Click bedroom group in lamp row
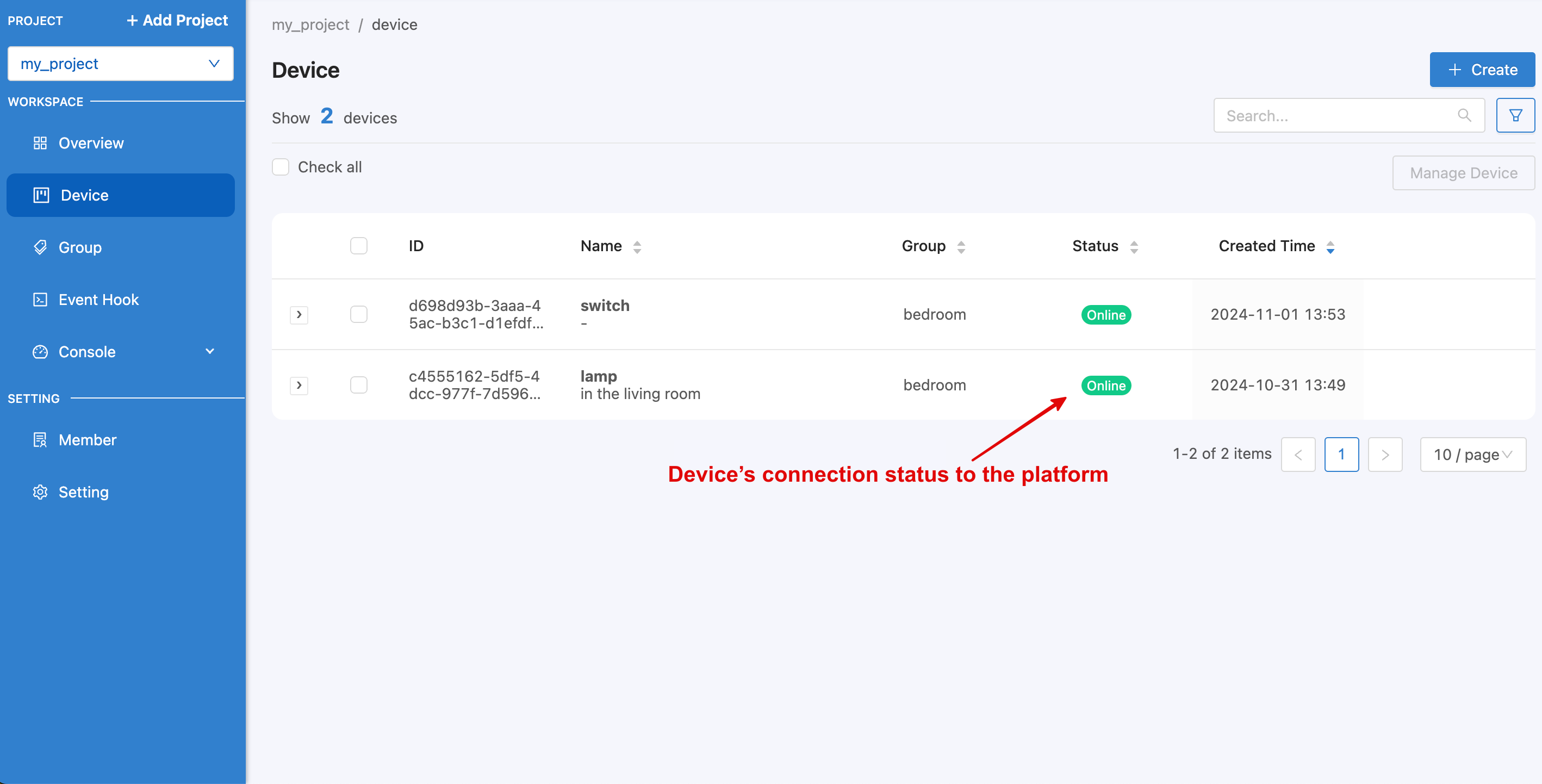Screen dimensions: 1542x784 tap(935, 385)
